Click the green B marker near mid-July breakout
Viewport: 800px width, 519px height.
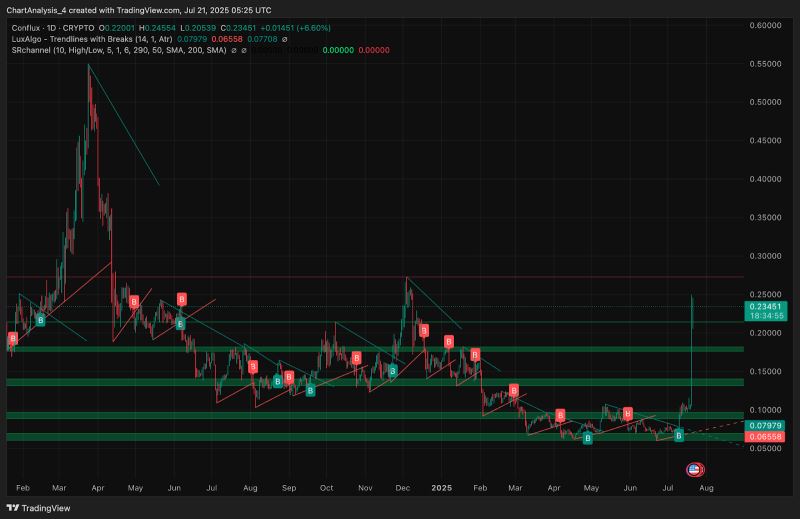[x=679, y=435]
